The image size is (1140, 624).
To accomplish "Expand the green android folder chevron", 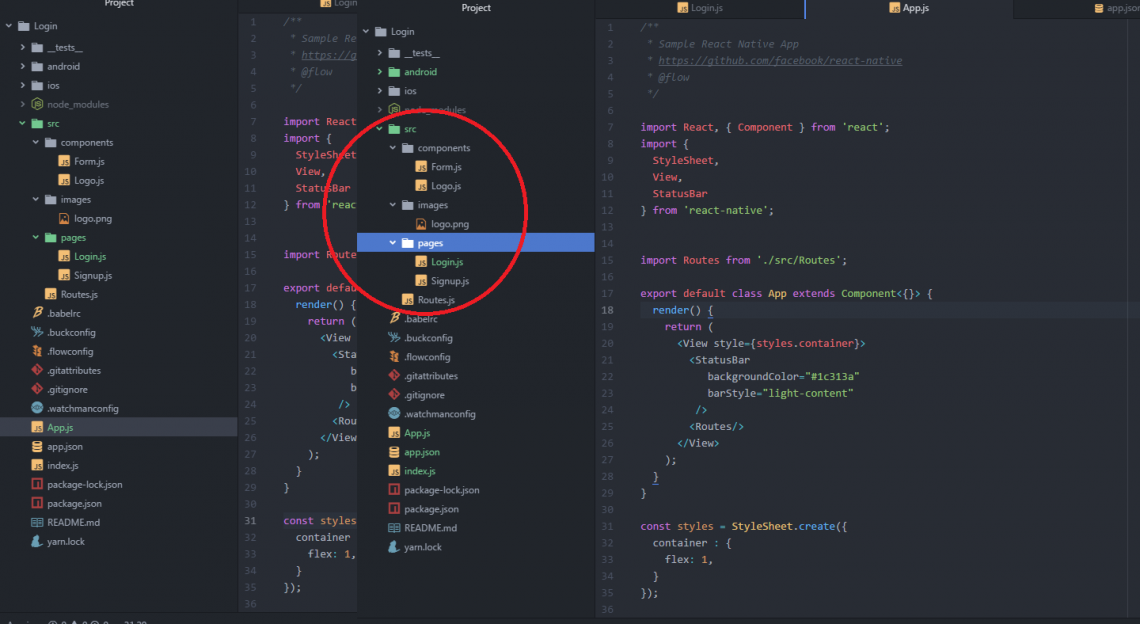I will tap(380, 72).
